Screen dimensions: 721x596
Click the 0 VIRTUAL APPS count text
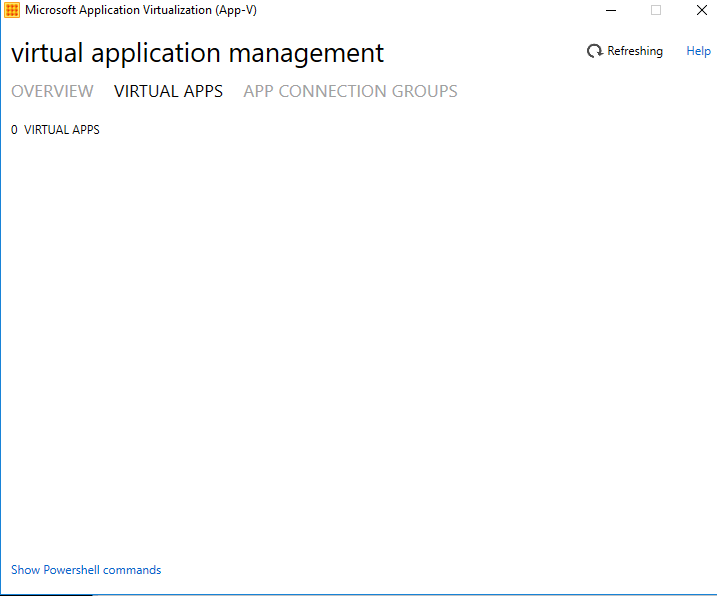click(55, 130)
